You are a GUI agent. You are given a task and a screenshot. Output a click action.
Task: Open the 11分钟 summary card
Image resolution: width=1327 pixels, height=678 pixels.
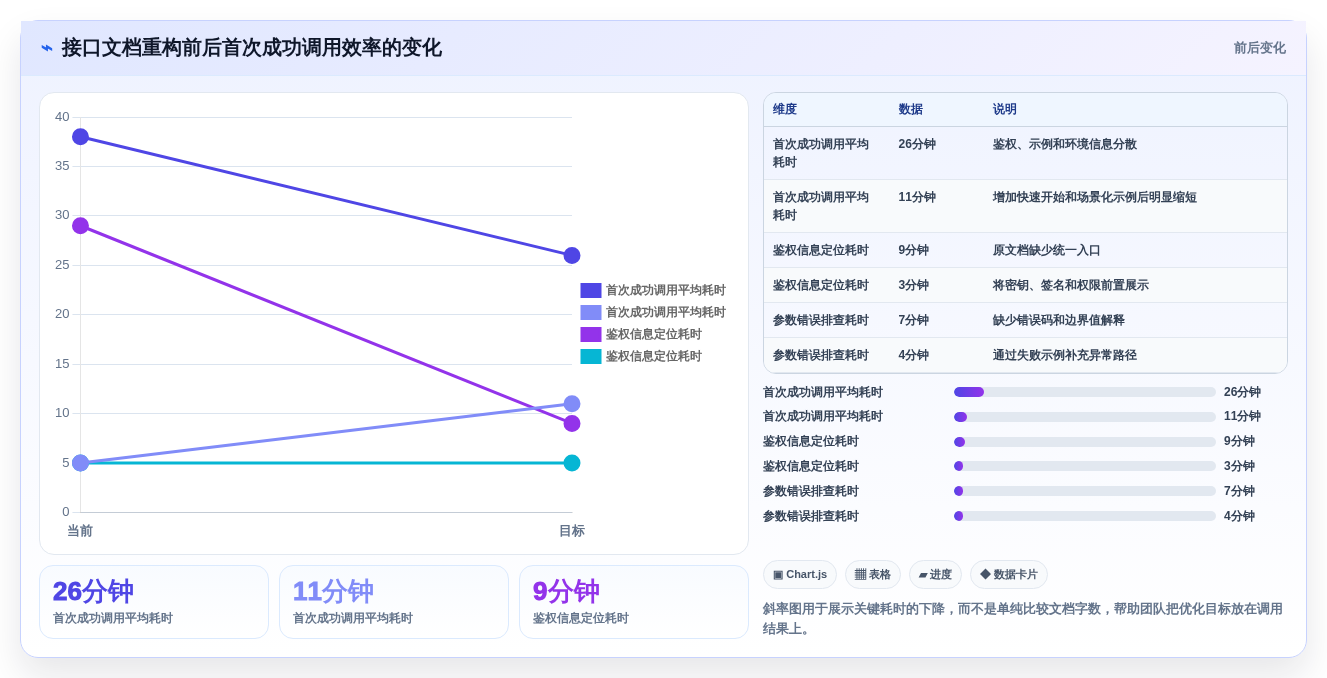(x=394, y=602)
